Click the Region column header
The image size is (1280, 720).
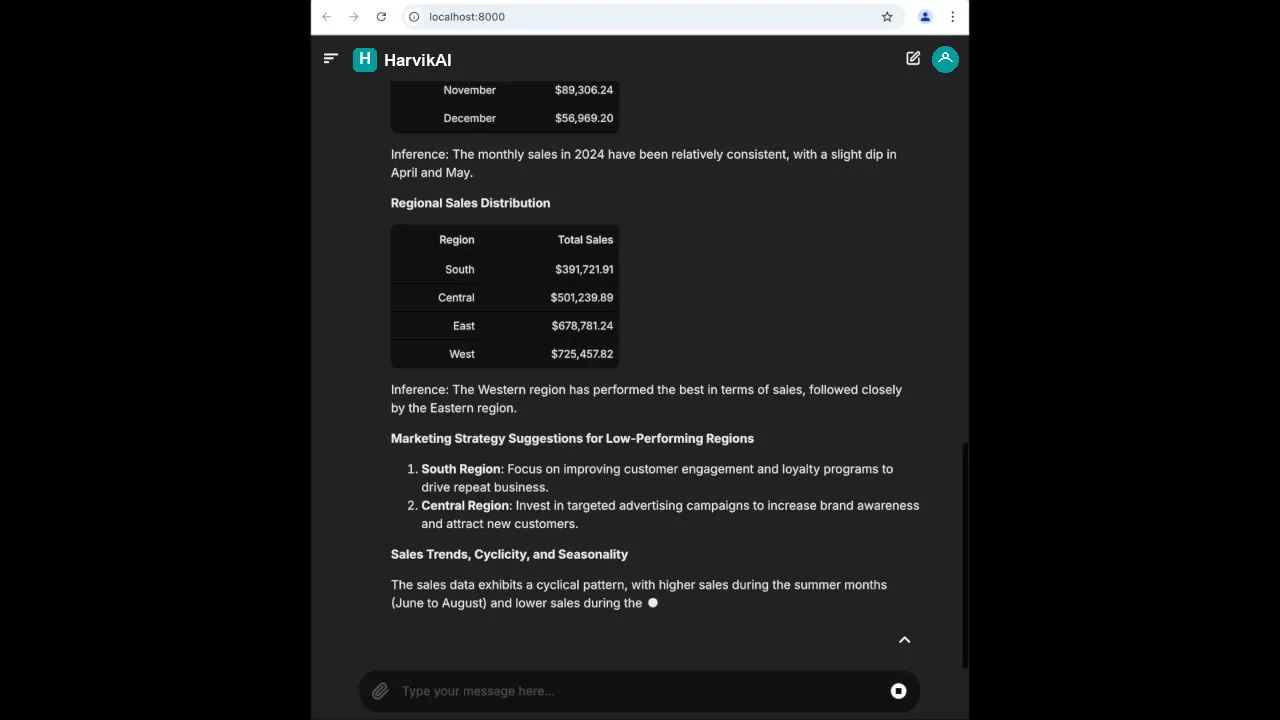click(x=456, y=240)
